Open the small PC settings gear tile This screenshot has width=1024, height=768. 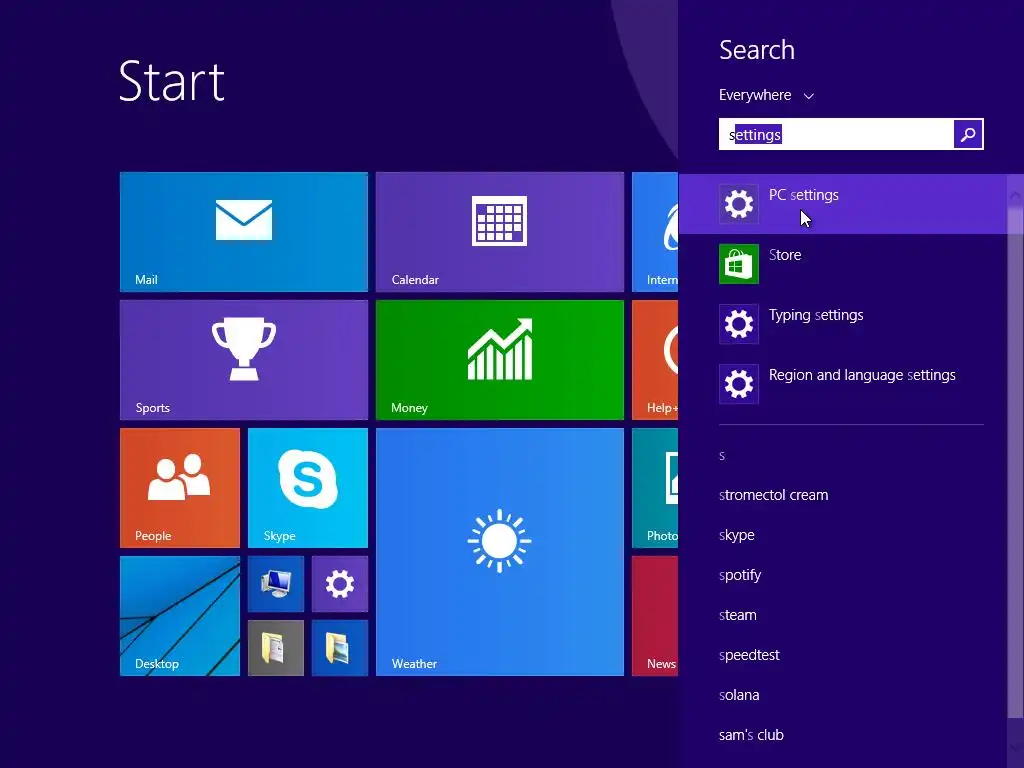[x=340, y=584]
